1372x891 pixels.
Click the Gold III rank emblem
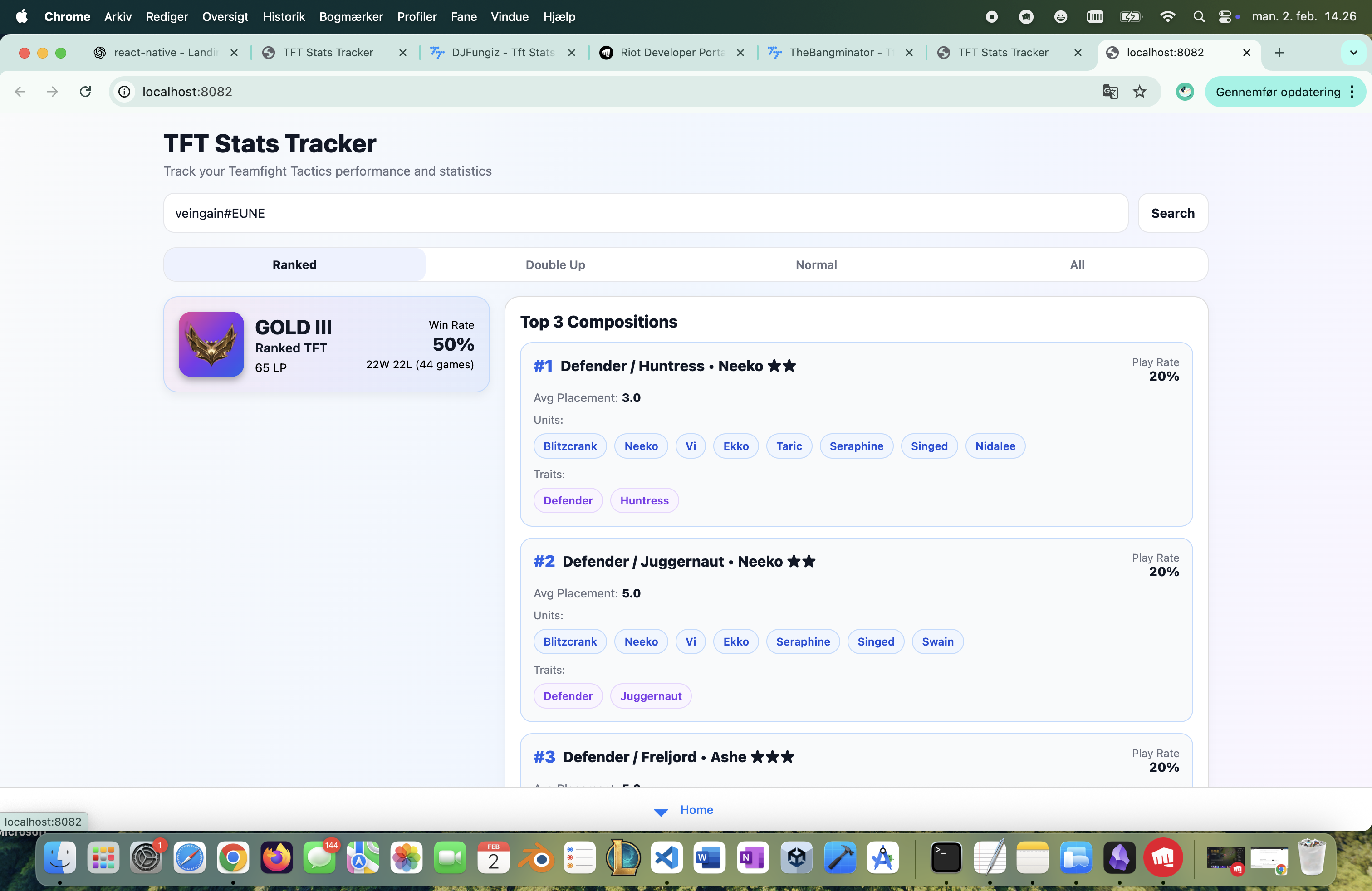[211, 344]
